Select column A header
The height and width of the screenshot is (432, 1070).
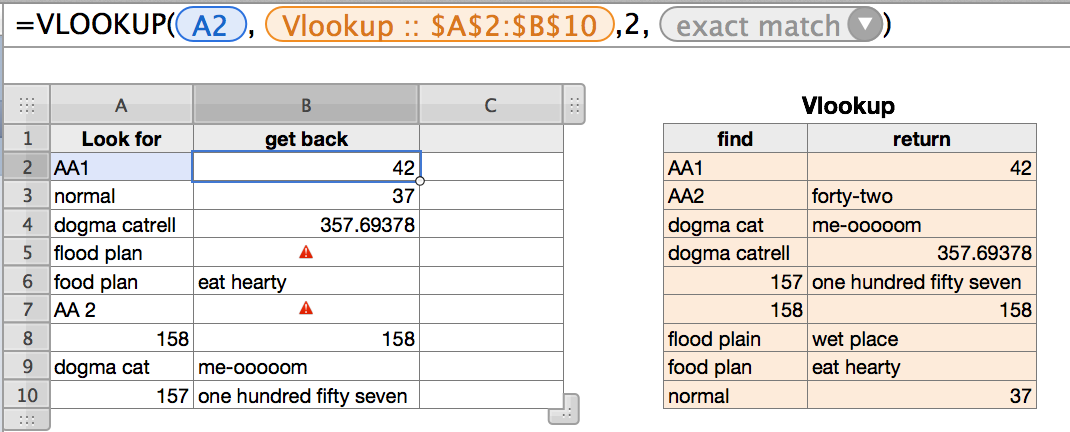tap(121, 105)
